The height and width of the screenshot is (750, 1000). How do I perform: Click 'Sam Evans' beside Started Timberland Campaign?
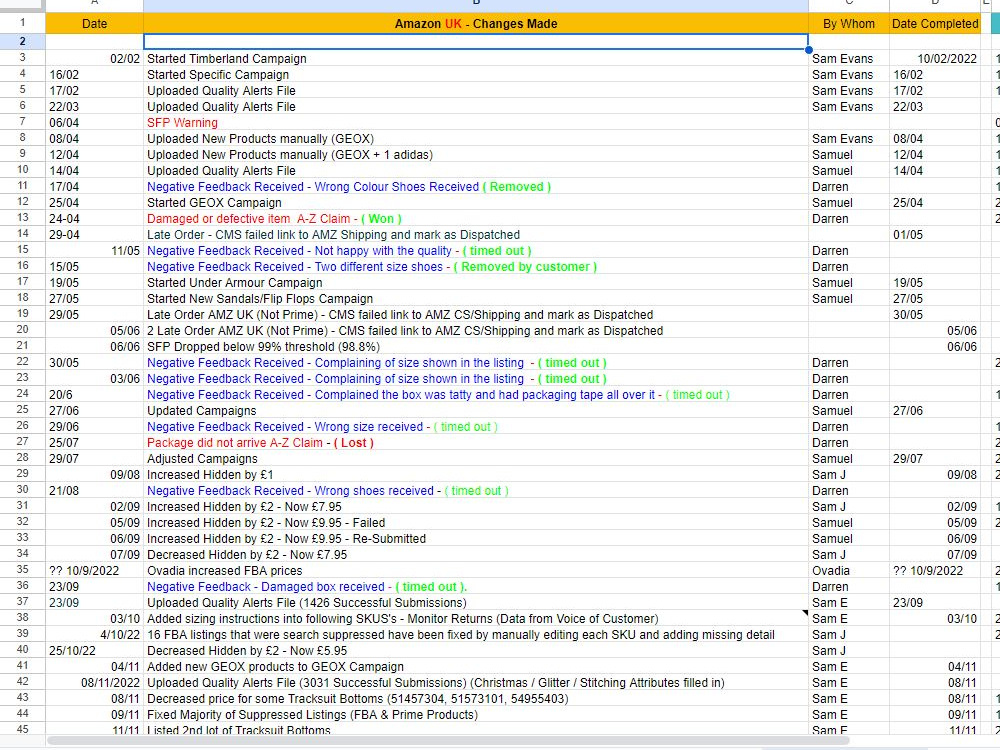click(x=849, y=59)
